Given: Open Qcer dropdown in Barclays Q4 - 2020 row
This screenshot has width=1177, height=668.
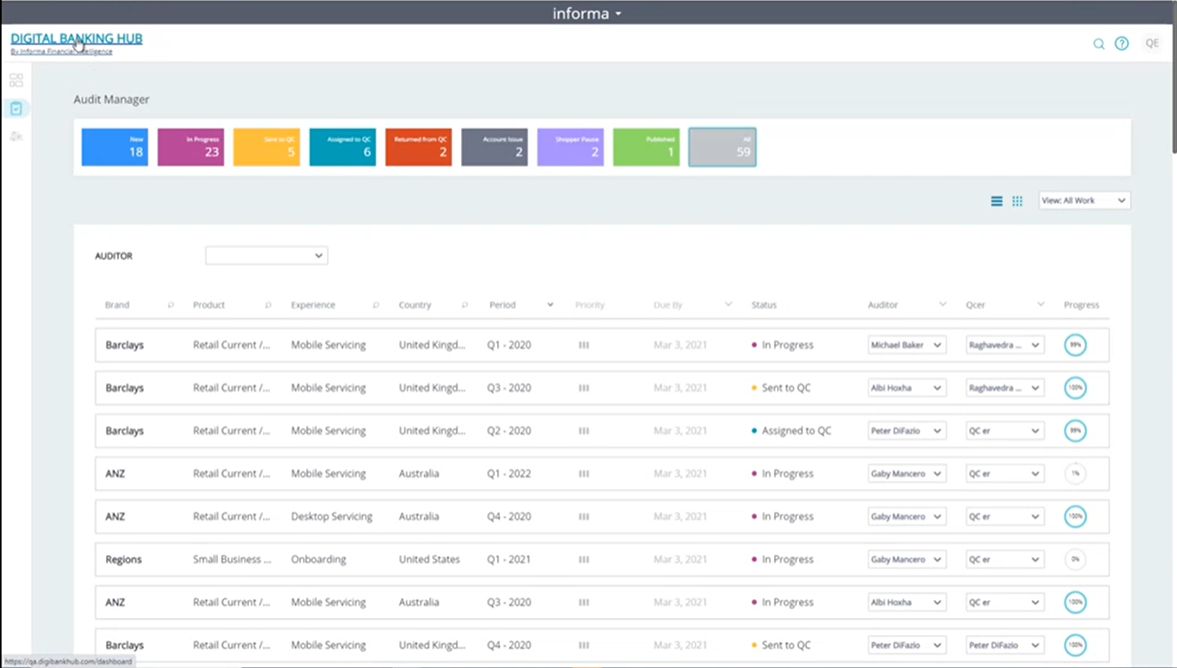Looking at the screenshot, I should point(1004,645).
